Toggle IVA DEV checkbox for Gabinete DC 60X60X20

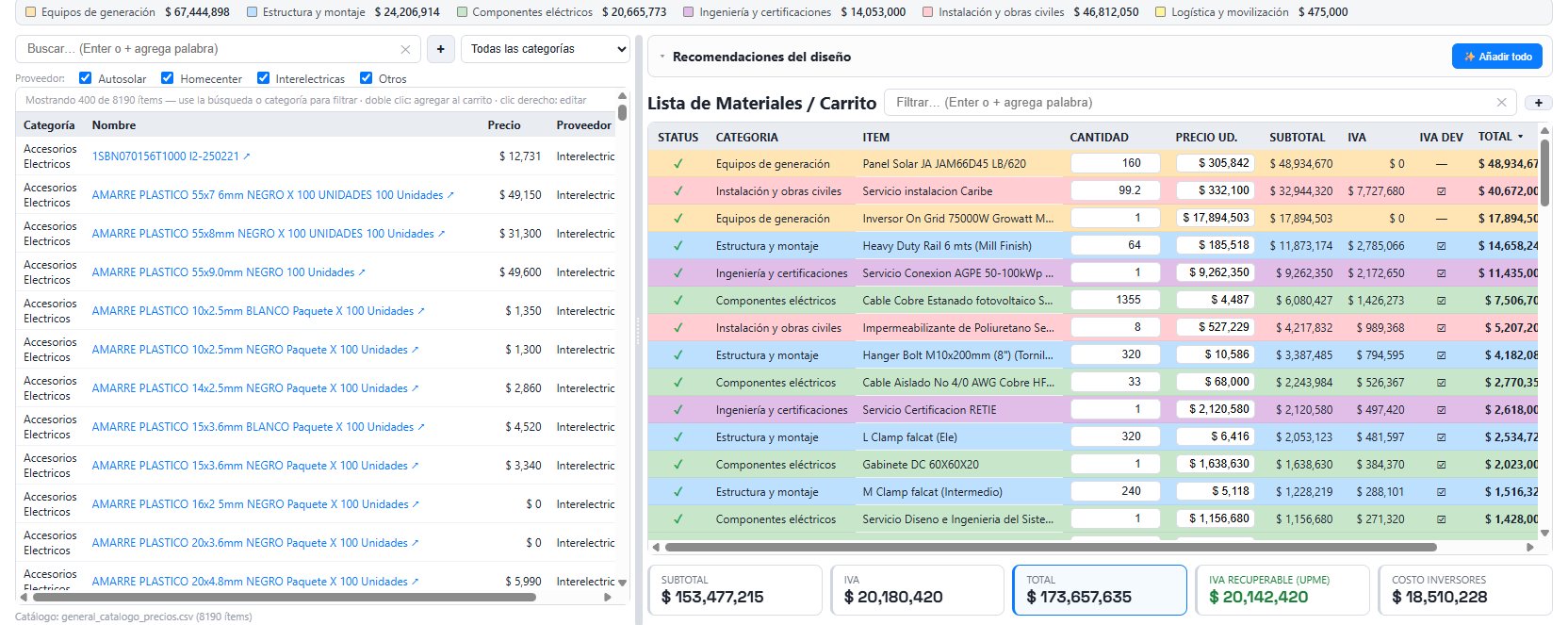(1441, 465)
